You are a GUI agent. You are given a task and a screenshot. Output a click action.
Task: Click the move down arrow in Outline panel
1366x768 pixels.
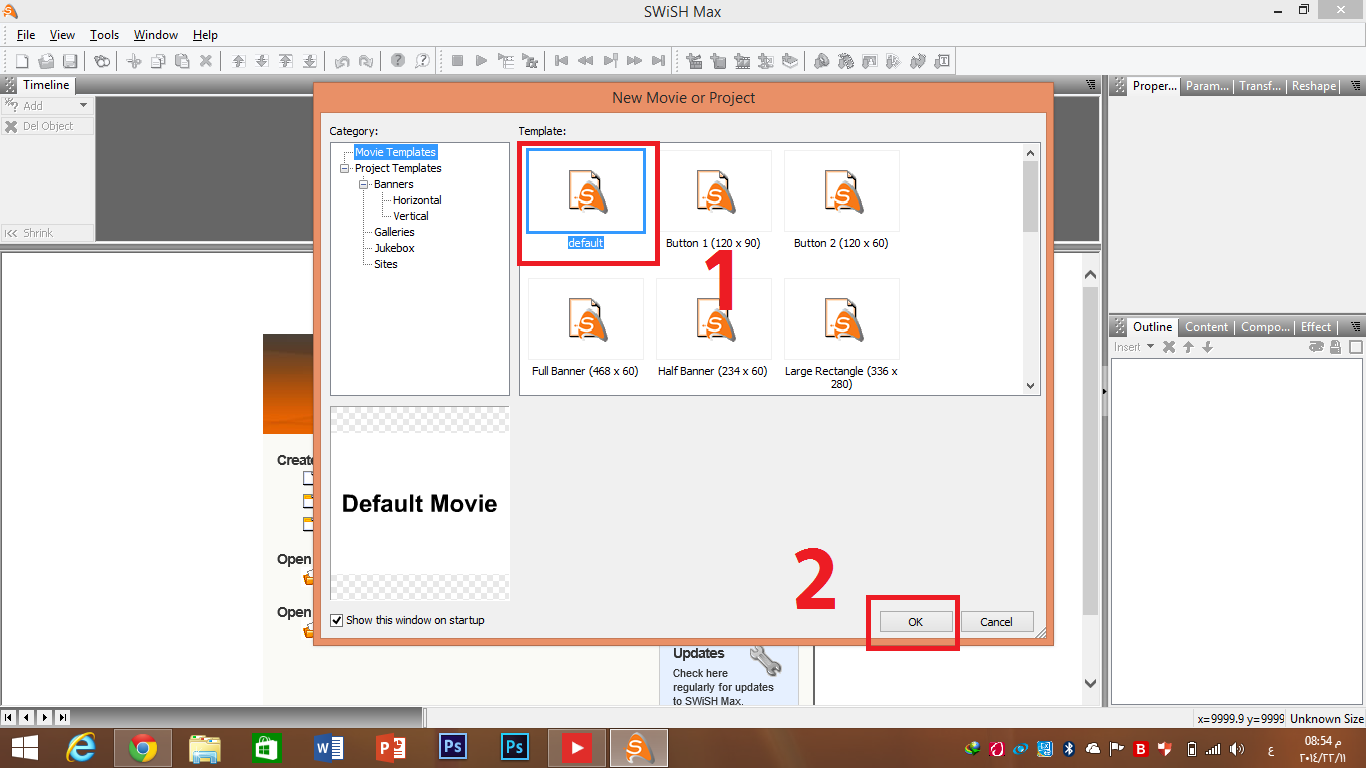pyautogui.click(x=1207, y=347)
